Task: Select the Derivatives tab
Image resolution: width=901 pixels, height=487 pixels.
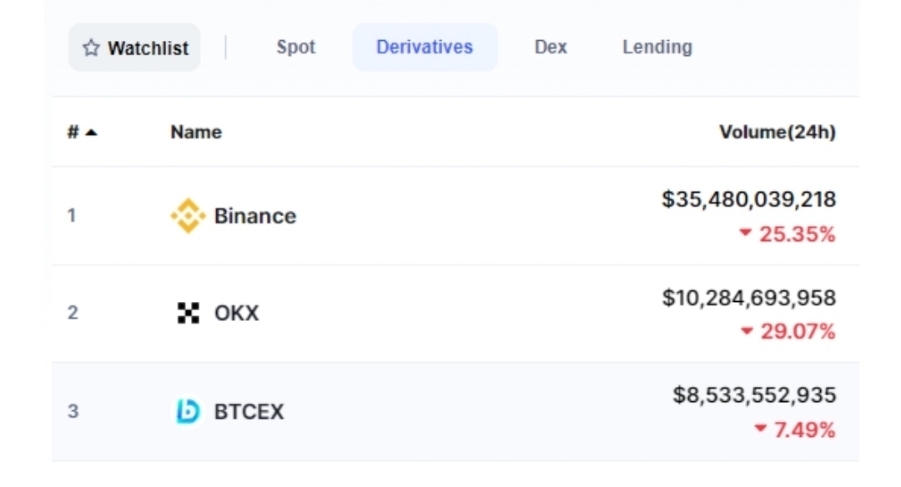Action: [x=425, y=47]
